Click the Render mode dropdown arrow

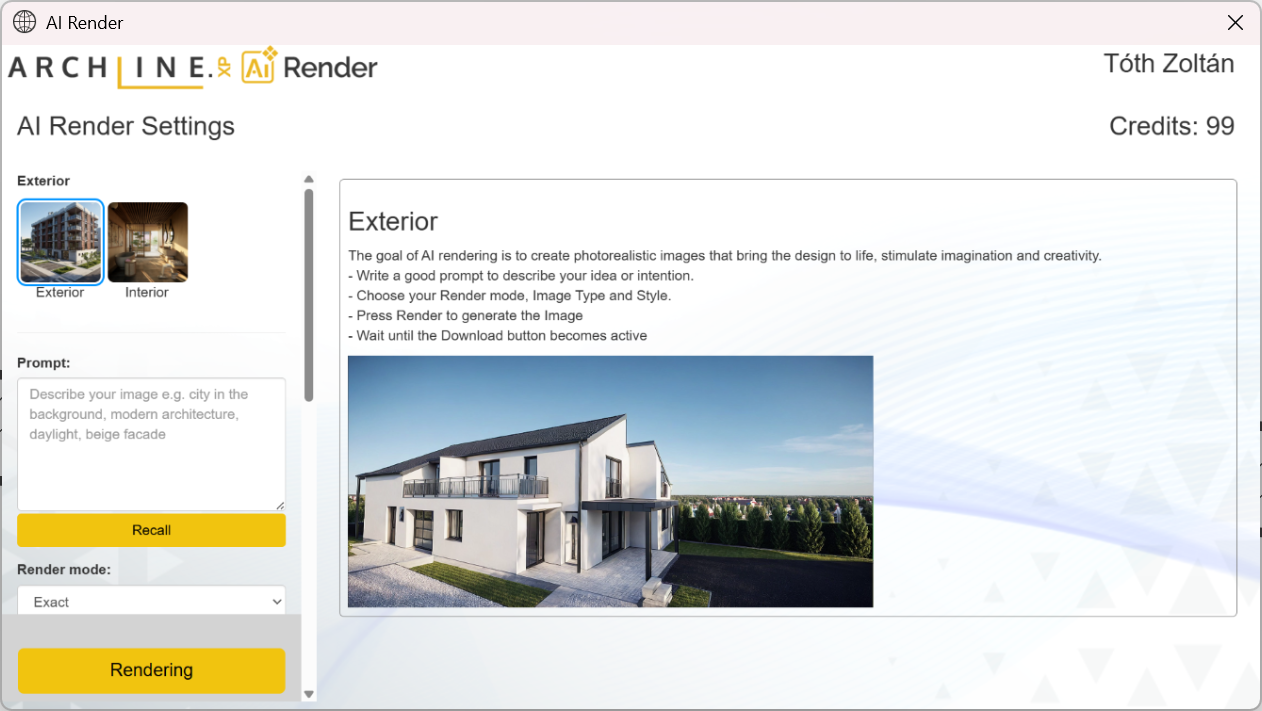(277, 601)
